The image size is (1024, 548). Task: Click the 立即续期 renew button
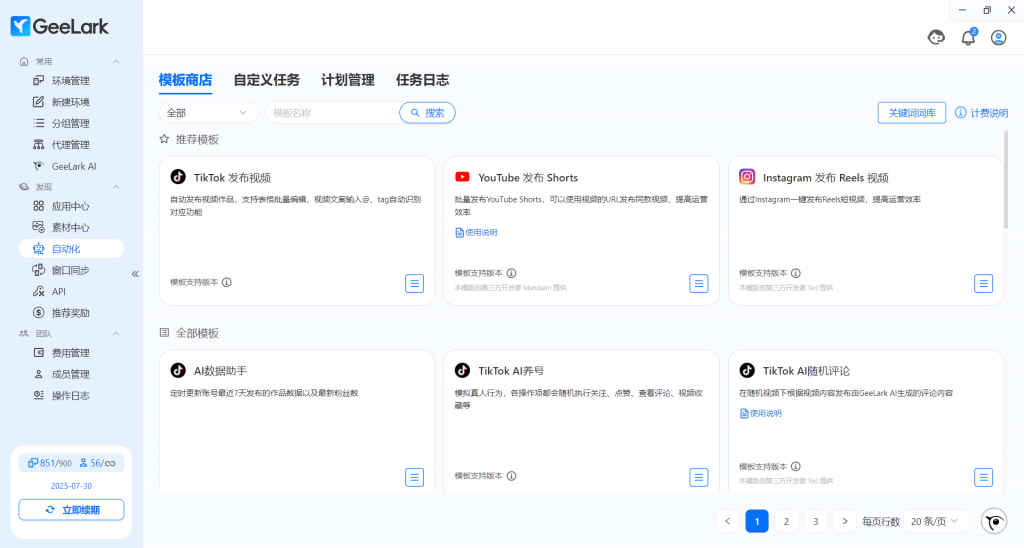coord(71,510)
